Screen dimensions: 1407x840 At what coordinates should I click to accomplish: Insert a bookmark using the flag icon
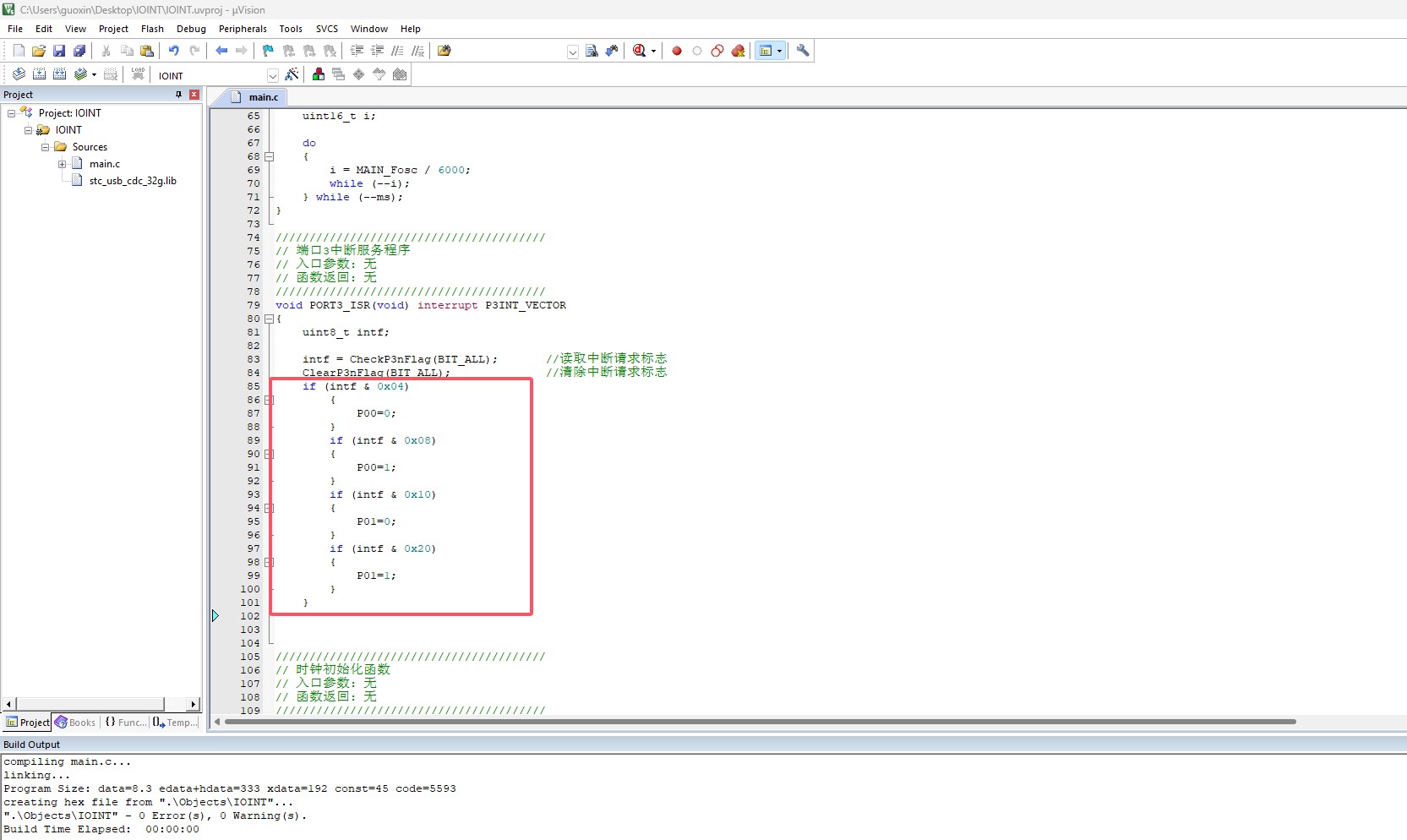coord(268,51)
